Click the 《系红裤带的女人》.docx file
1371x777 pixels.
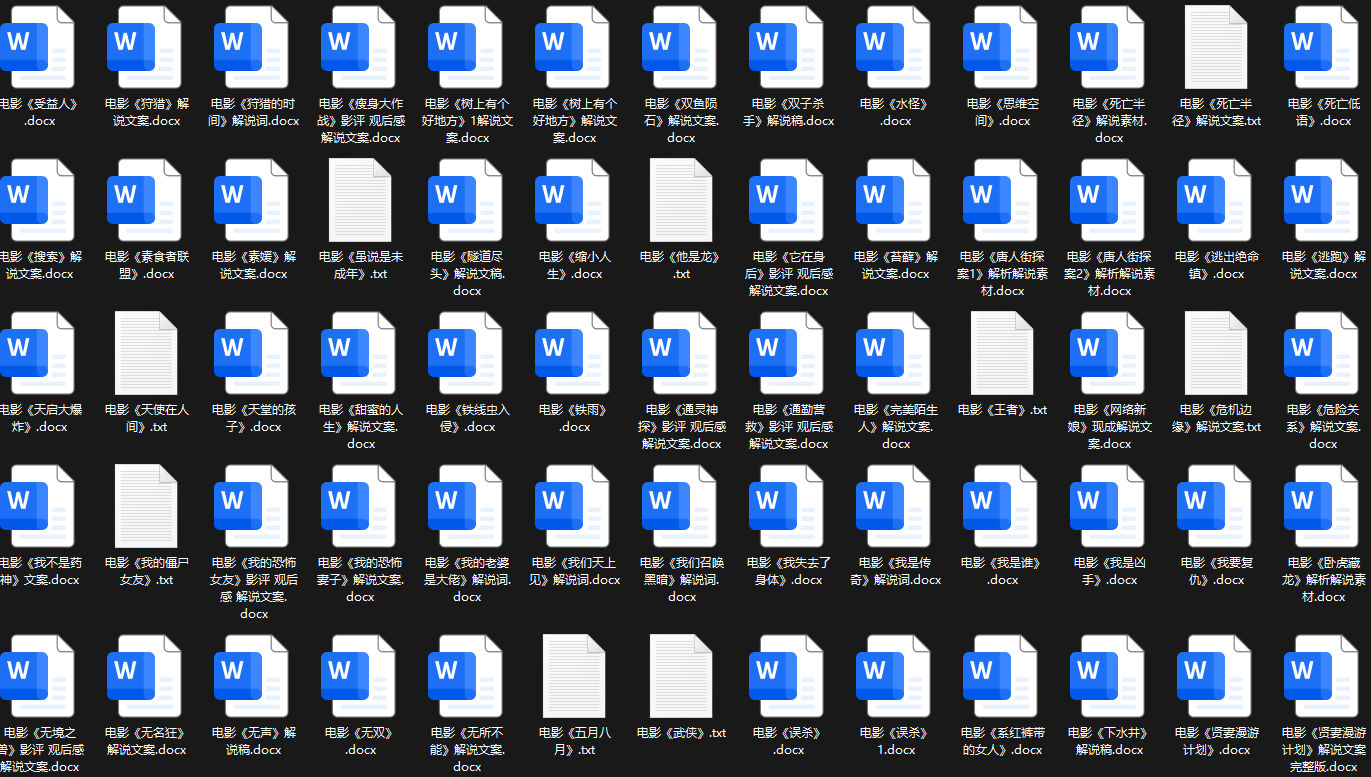tap(1001, 674)
